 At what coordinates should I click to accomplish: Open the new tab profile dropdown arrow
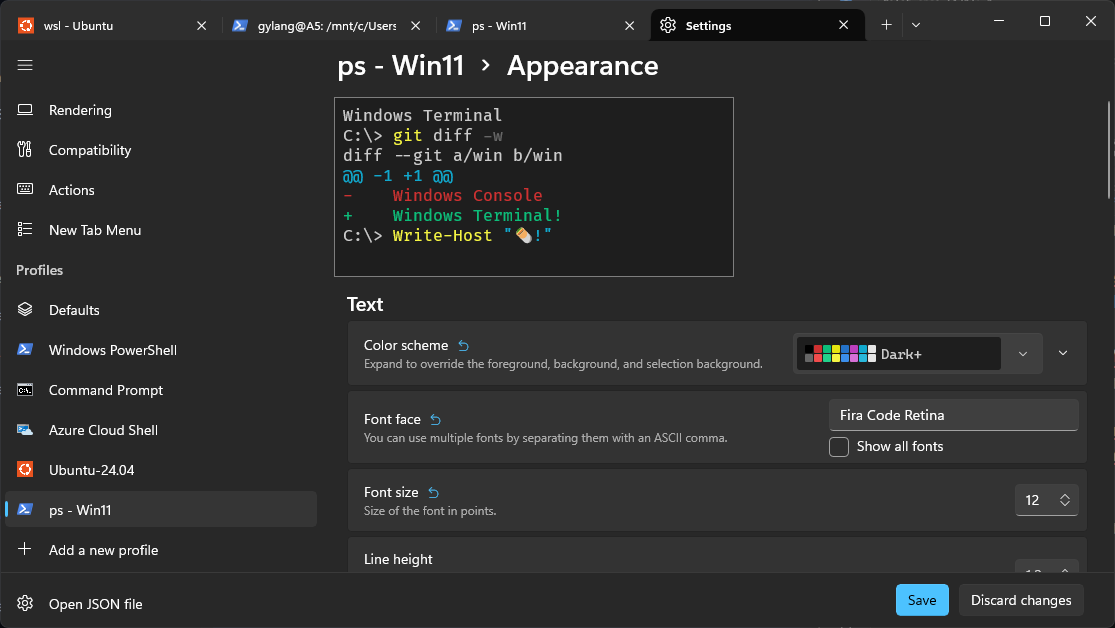[x=916, y=25]
